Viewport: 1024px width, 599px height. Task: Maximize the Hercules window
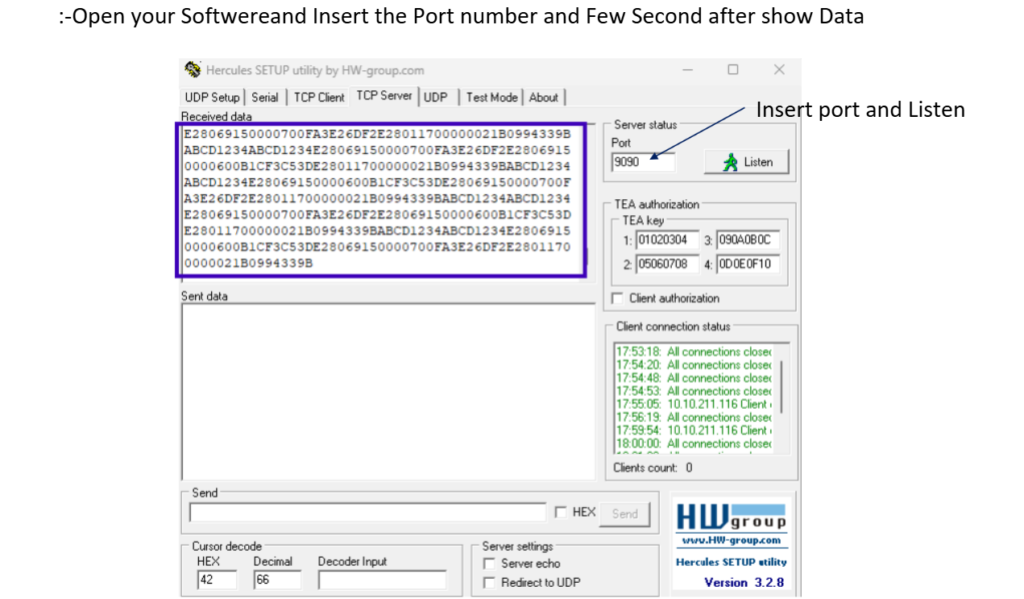pos(733,69)
